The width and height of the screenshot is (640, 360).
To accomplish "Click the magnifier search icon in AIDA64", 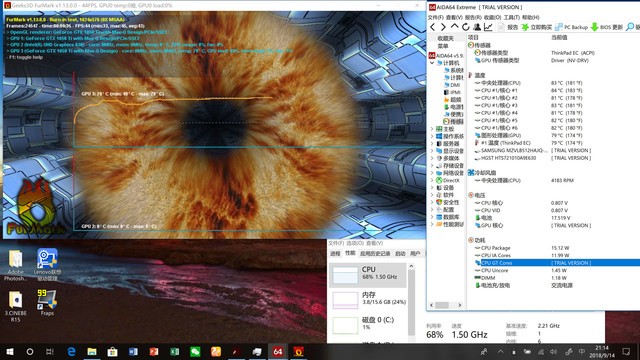I will pos(630,27).
